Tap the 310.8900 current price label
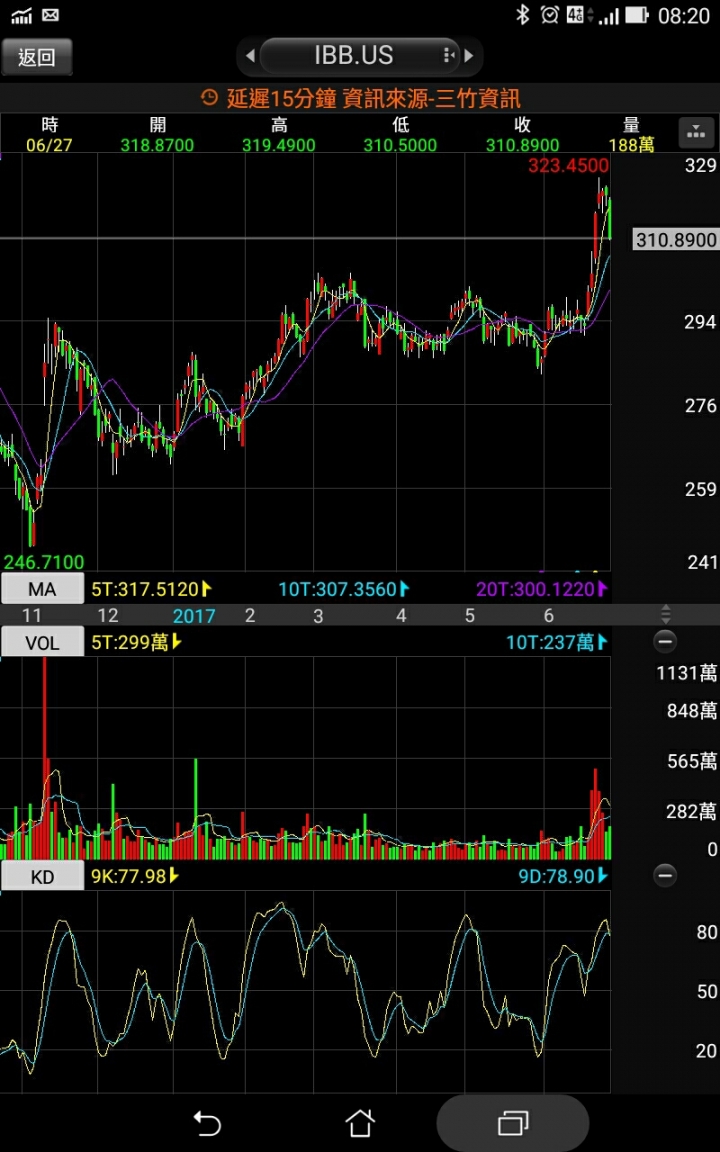Image resolution: width=720 pixels, height=1152 pixels. click(x=676, y=240)
